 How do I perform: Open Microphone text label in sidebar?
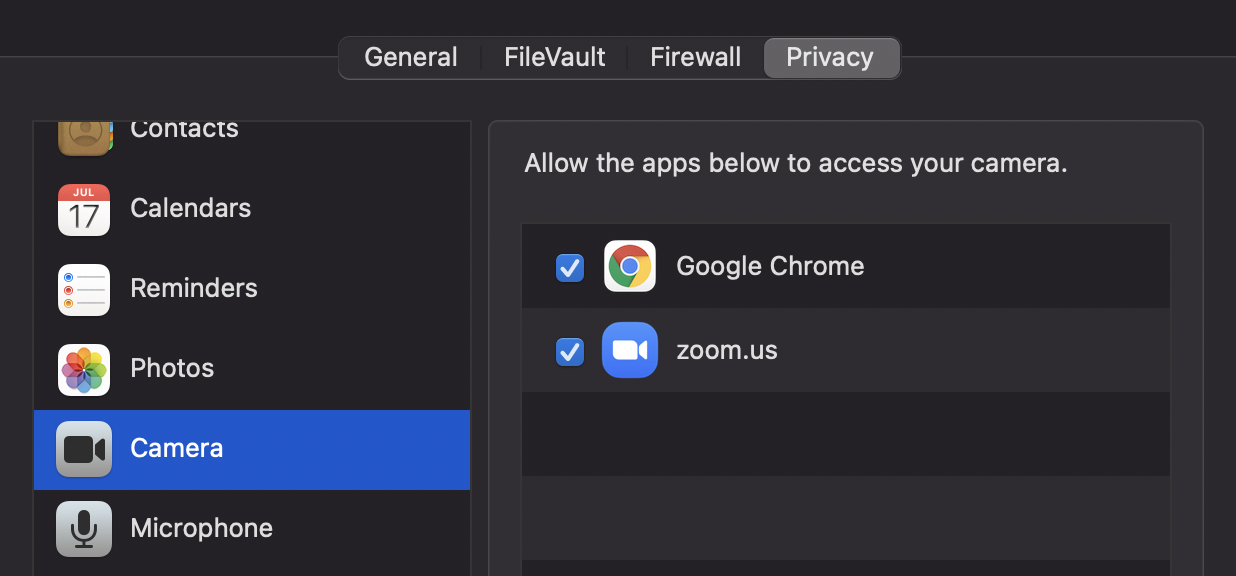coord(202,528)
